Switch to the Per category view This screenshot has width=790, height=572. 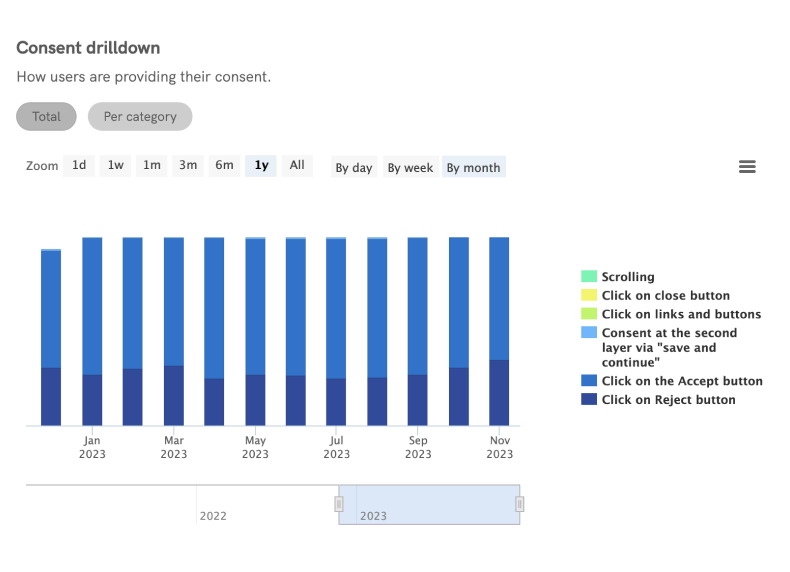click(x=140, y=116)
